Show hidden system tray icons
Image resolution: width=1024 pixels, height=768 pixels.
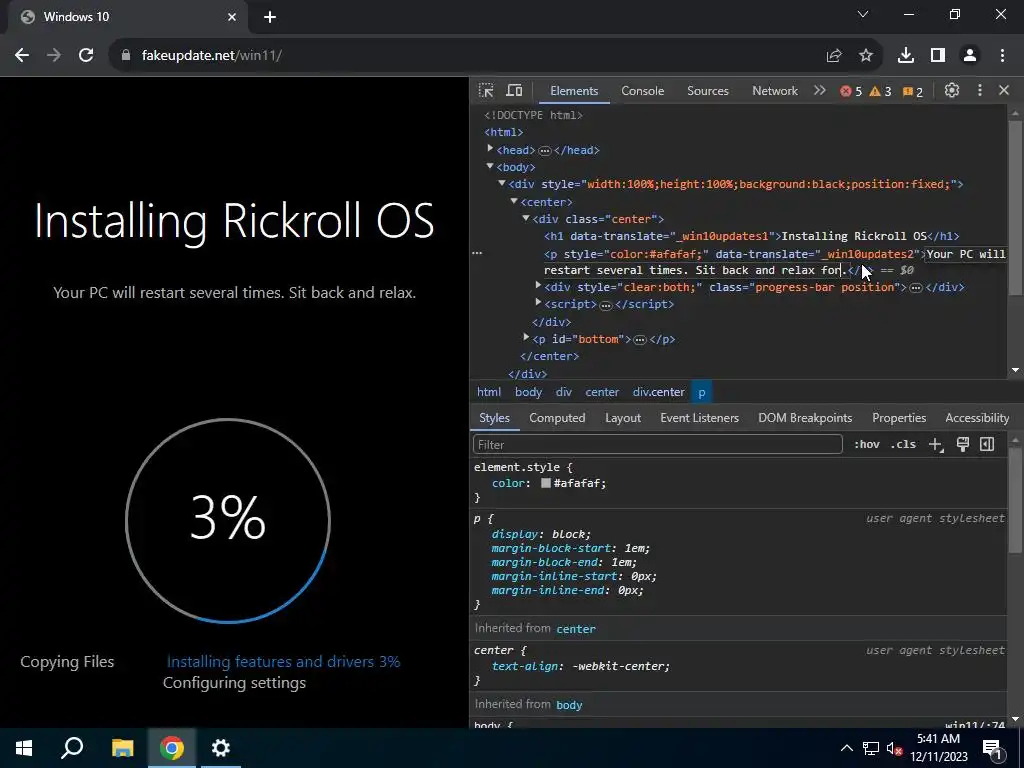coord(846,748)
